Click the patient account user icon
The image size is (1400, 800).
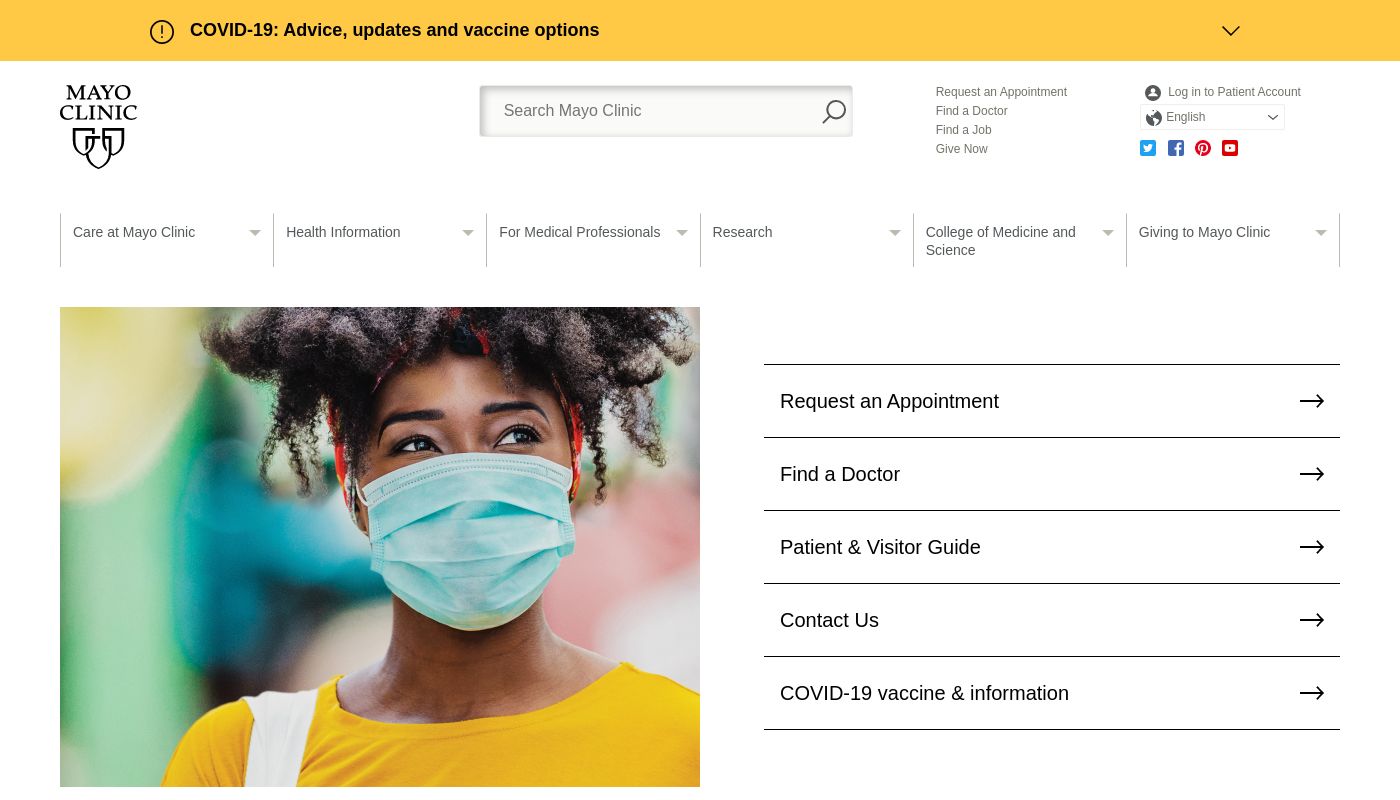pos(1153,93)
